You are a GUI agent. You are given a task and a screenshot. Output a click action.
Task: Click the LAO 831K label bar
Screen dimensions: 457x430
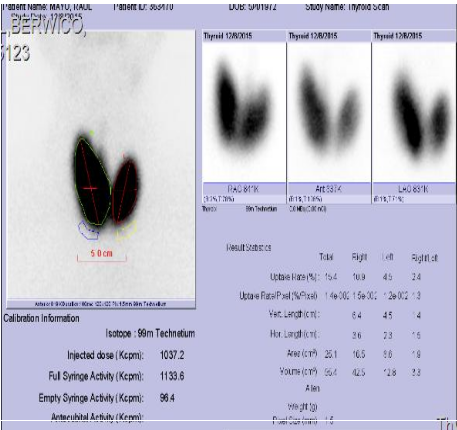click(x=414, y=189)
